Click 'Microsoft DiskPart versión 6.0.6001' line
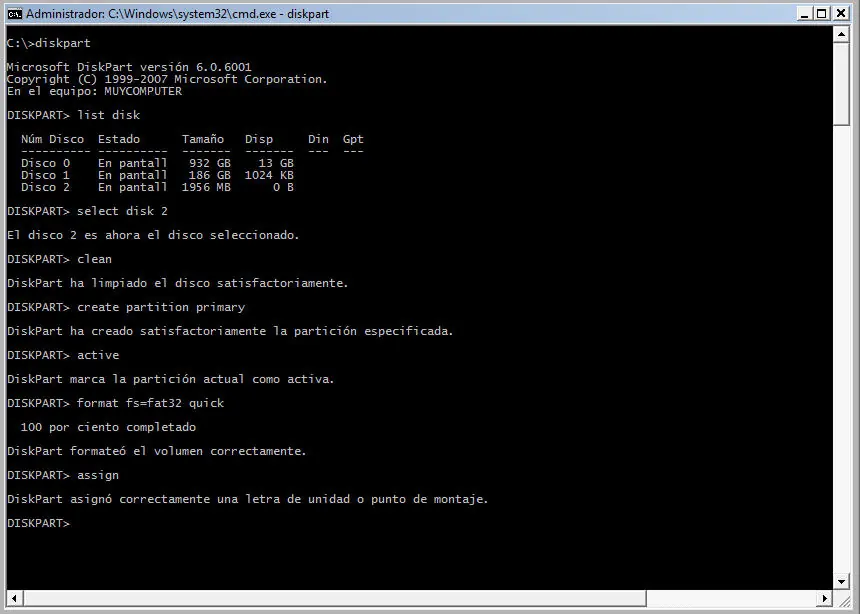Image resolution: width=860 pixels, height=614 pixels. coord(129,67)
